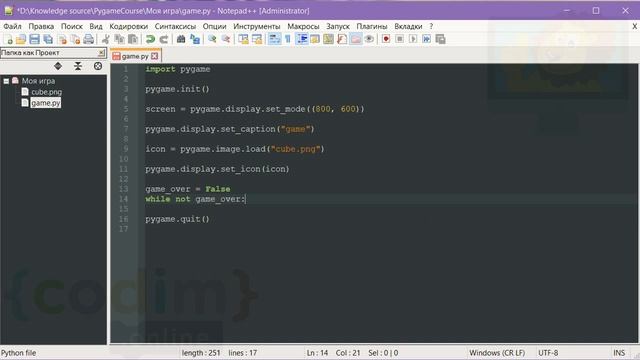This screenshot has width=640, height=360.
Task: Open the Поиск menu
Action: tap(71, 26)
